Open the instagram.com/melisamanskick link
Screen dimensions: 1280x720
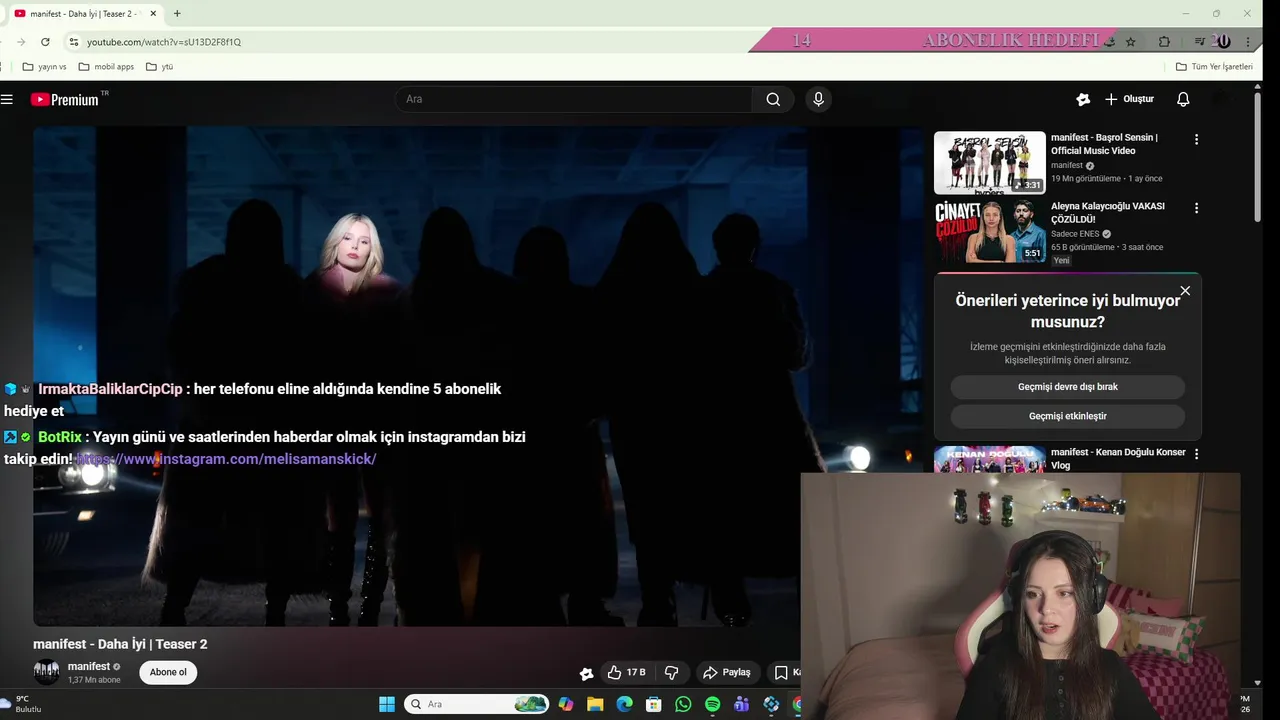pyautogui.click(x=227, y=459)
